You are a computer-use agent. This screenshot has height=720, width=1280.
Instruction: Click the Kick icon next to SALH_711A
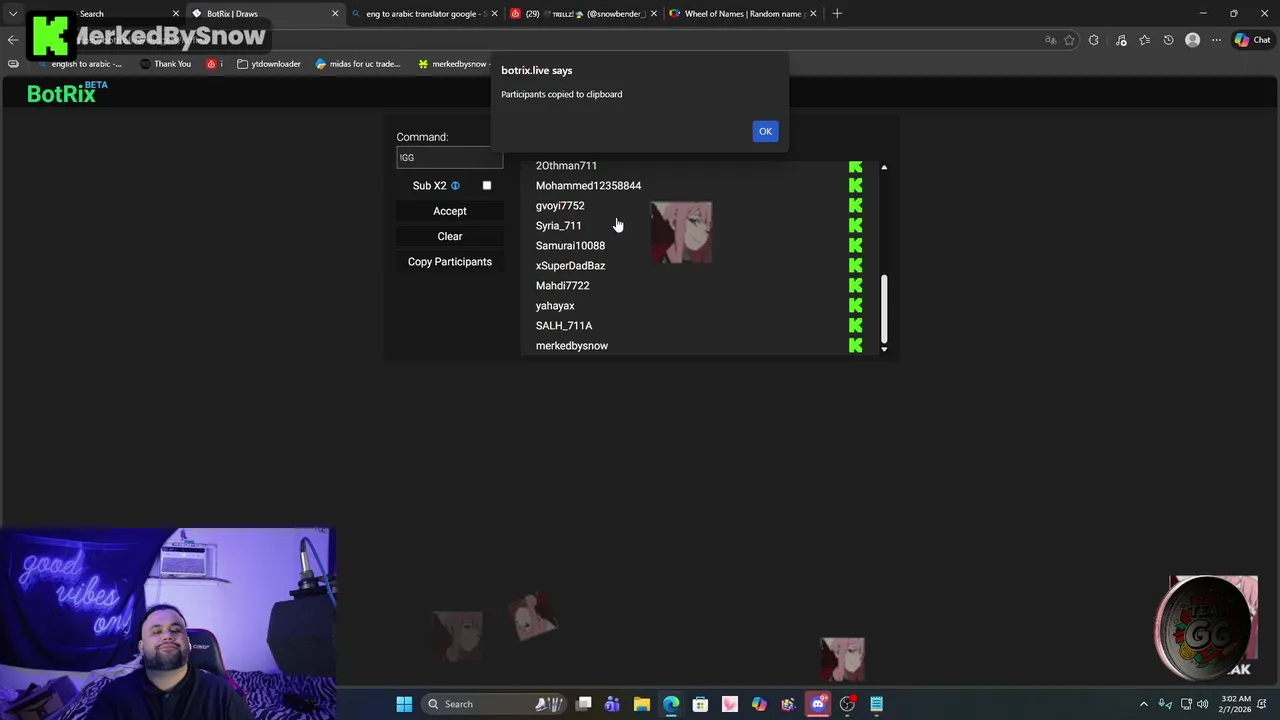(x=856, y=325)
